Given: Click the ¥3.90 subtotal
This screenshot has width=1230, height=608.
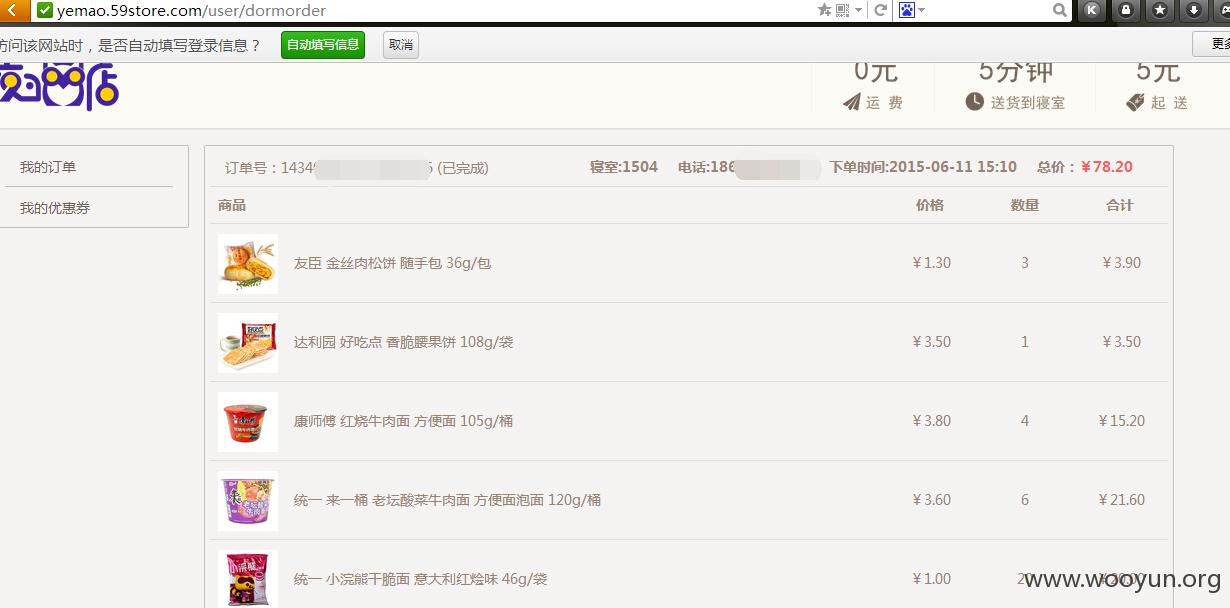Looking at the screenshot, I should [1121, 263].
